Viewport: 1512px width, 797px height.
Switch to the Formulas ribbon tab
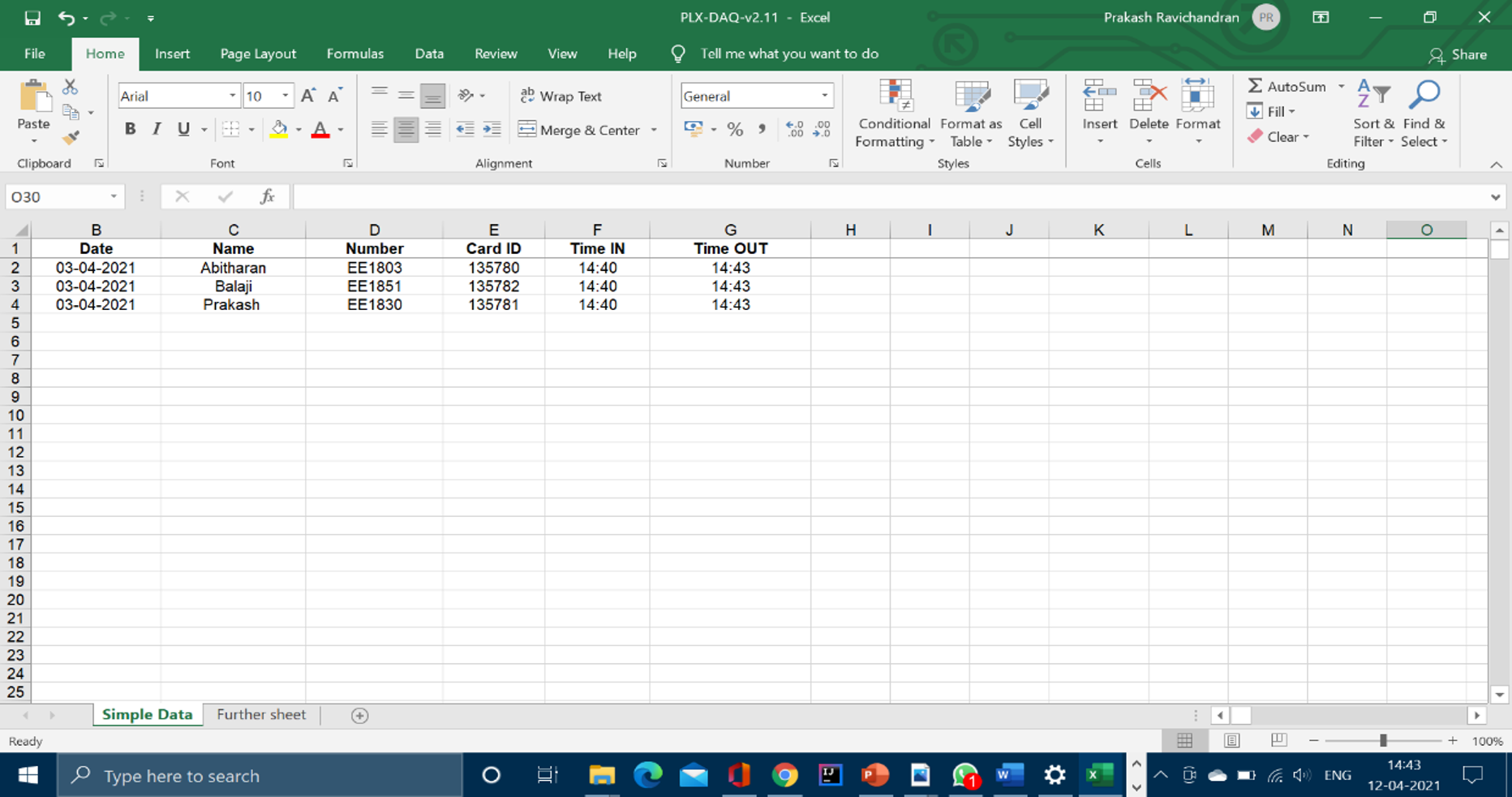pos(354,54)
